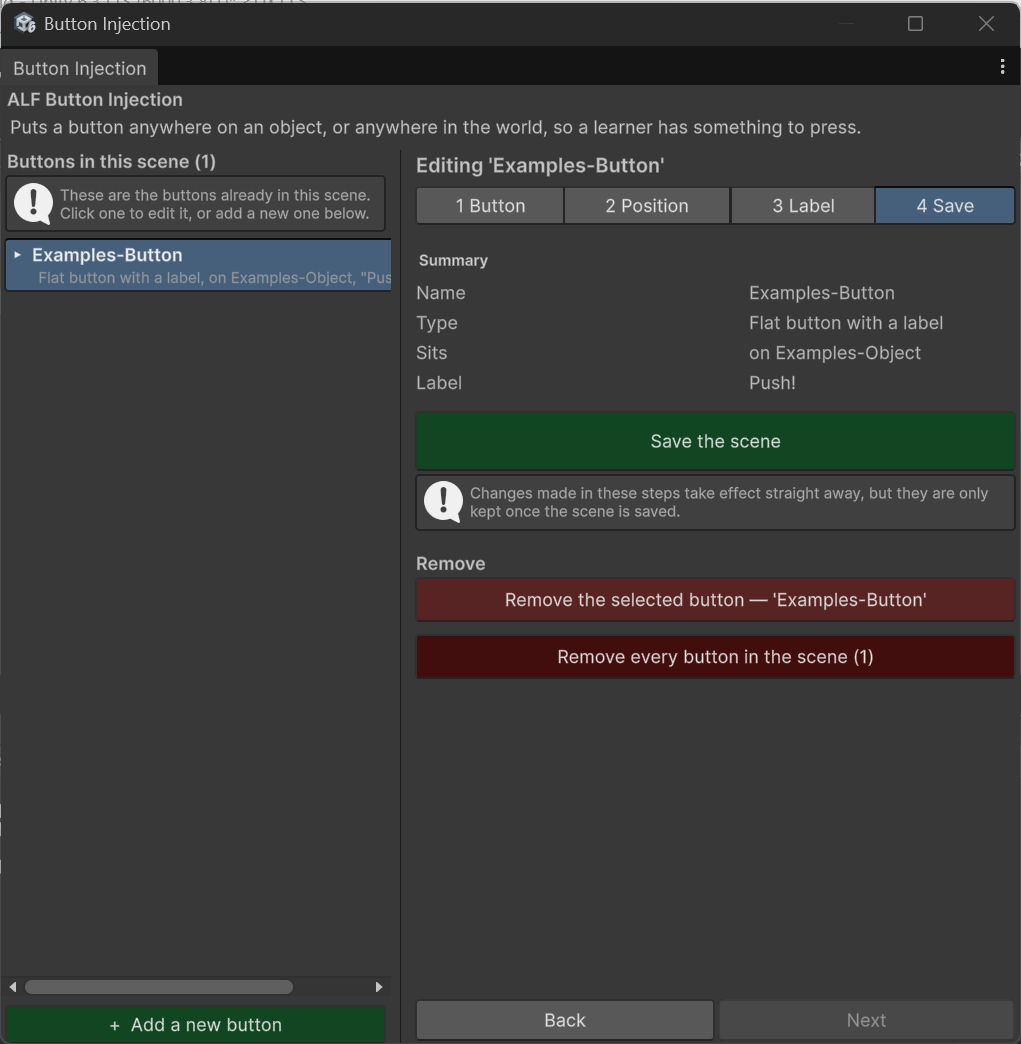The height and width of the screenshot is (1044, 1021).
Task: Go Back to the previous step
Action: point(565,1020)
